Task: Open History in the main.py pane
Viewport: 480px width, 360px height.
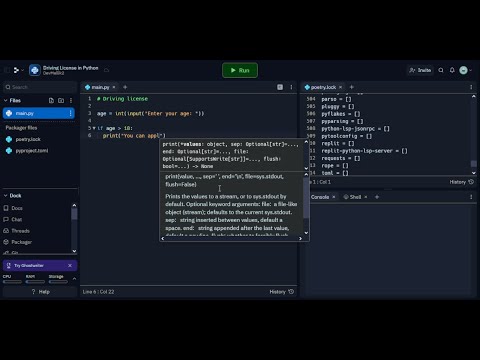Action: pos(282,292)
